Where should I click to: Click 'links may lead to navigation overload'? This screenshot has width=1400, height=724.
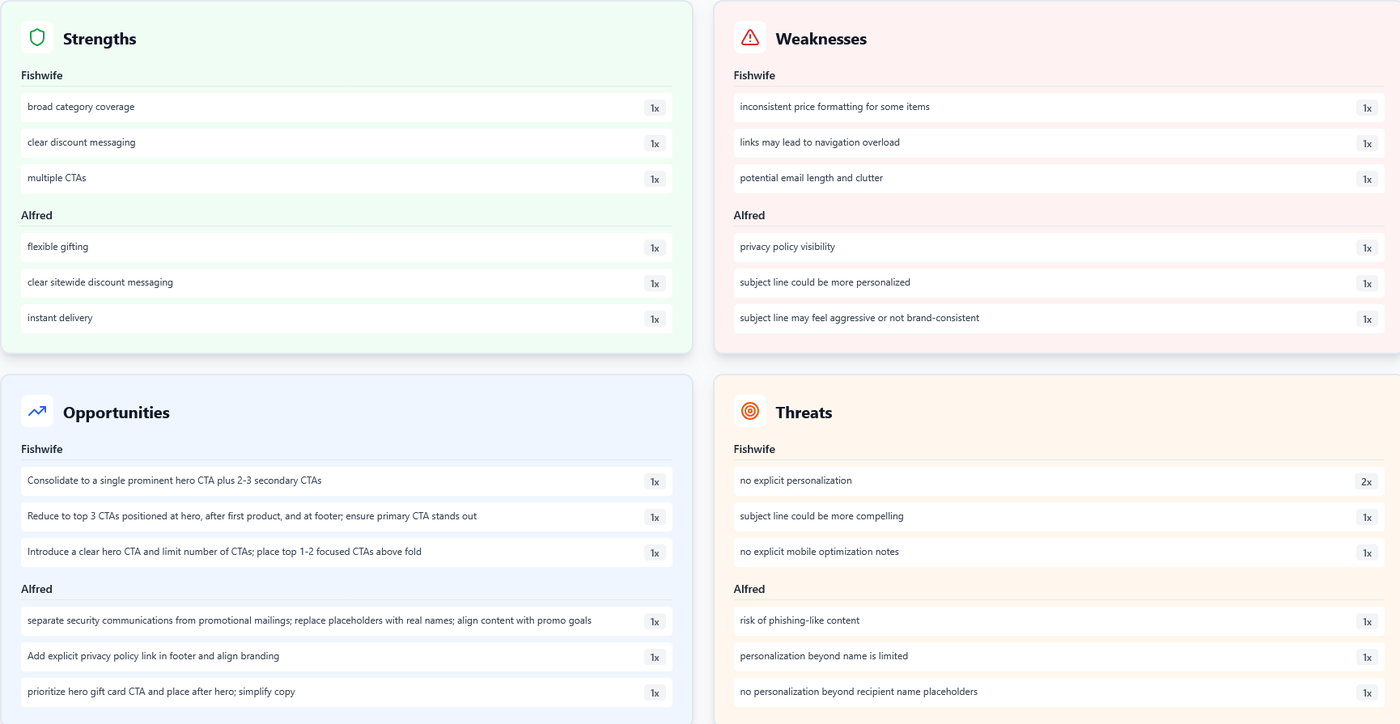(1059, 143)
